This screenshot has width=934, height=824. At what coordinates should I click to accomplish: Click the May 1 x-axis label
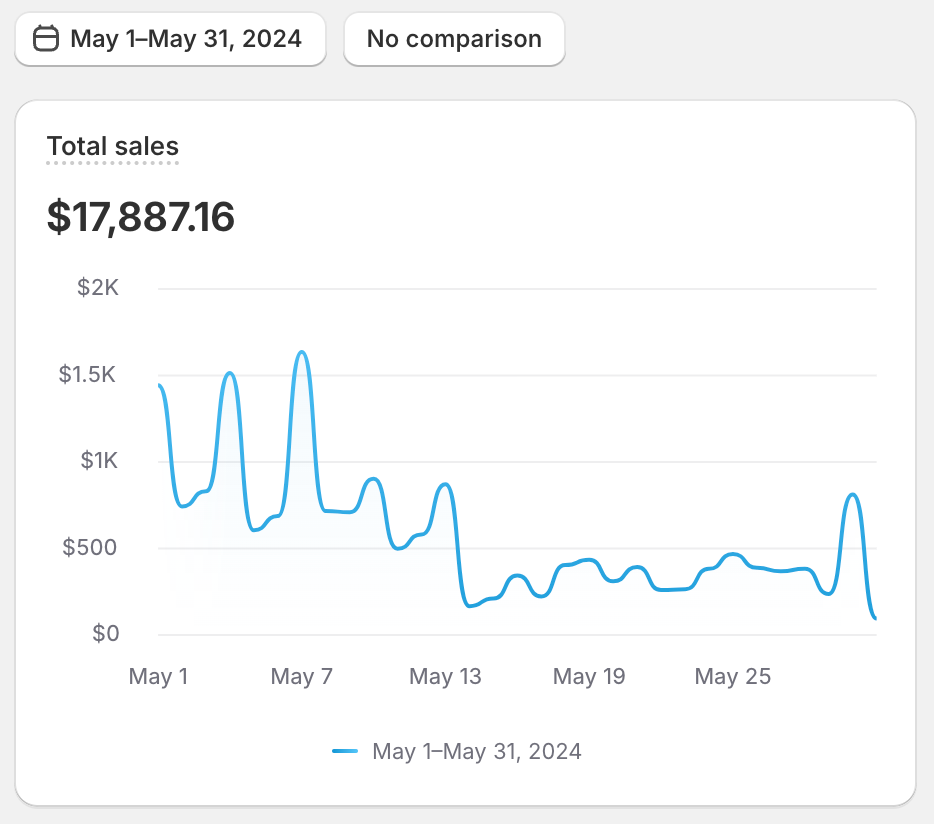pos(158,677)
